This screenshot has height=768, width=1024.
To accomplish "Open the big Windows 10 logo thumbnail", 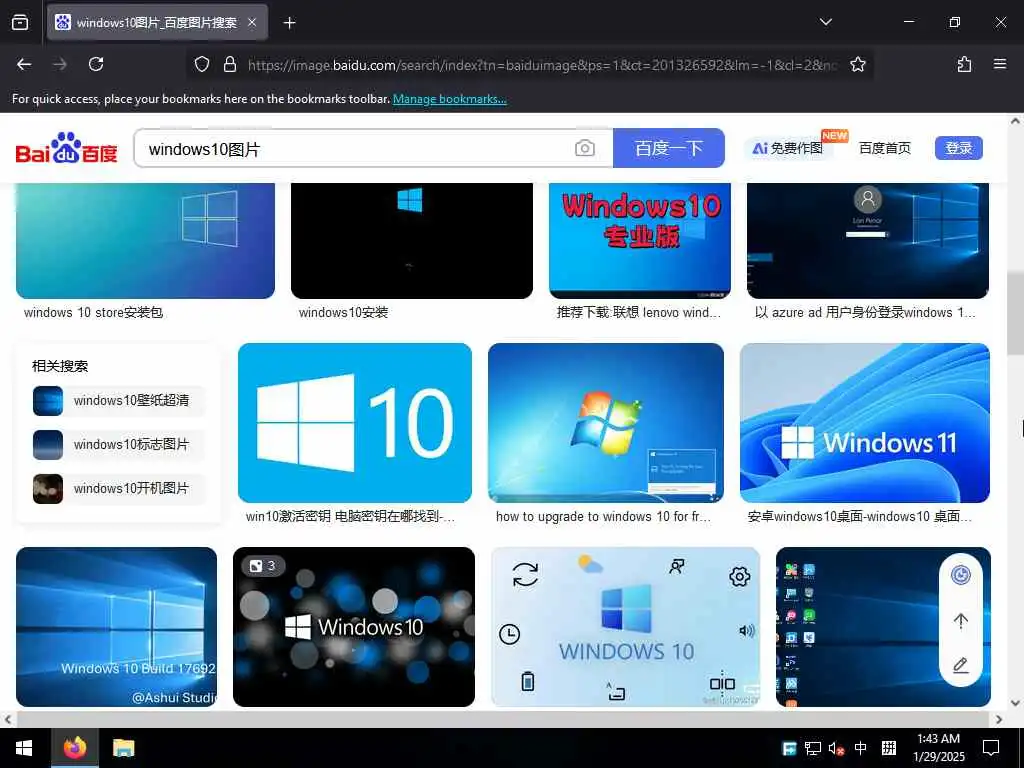I will click(x=355, y=423).
